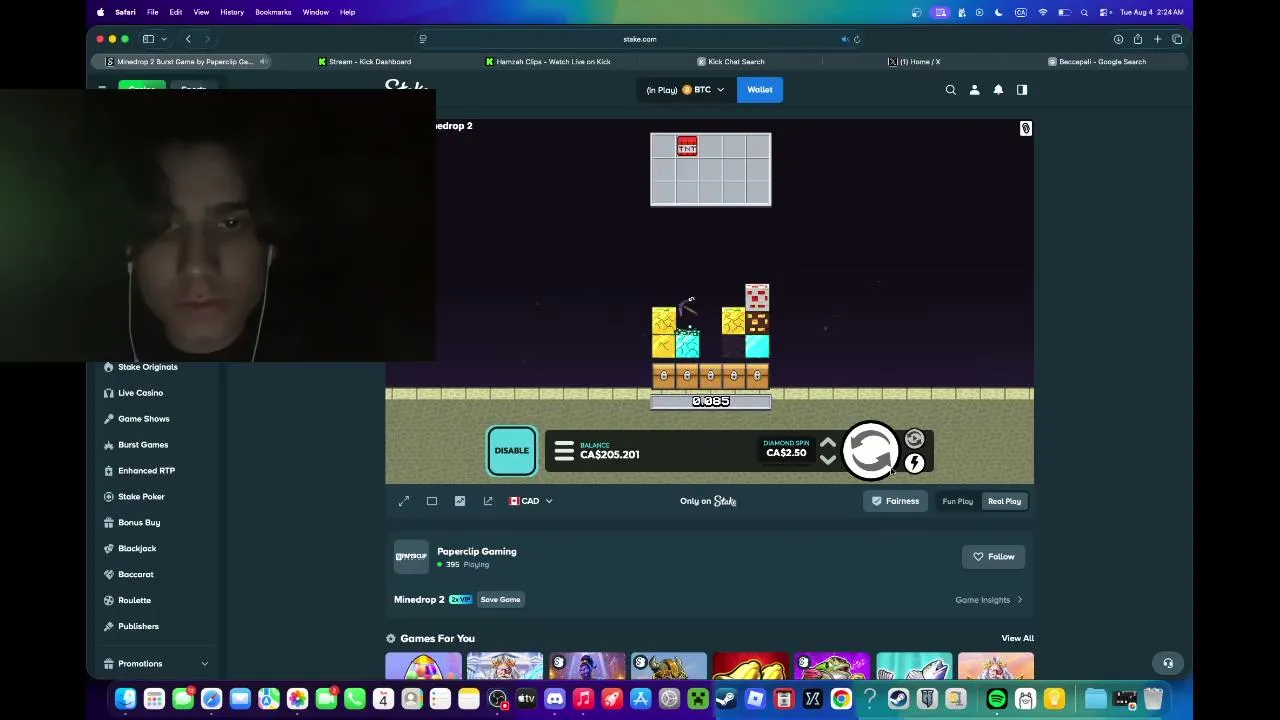Viewport: 1280px width, 720px height.
Task: Open Discord from the Dock
Action: tap(555, 699)
